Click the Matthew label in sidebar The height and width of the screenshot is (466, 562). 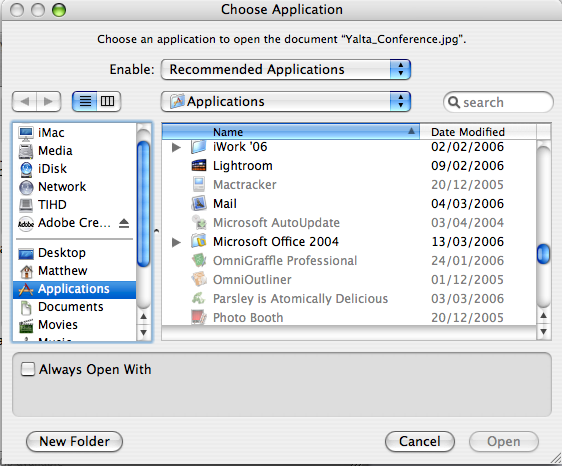pyautogui.click(x=63, y=271)
